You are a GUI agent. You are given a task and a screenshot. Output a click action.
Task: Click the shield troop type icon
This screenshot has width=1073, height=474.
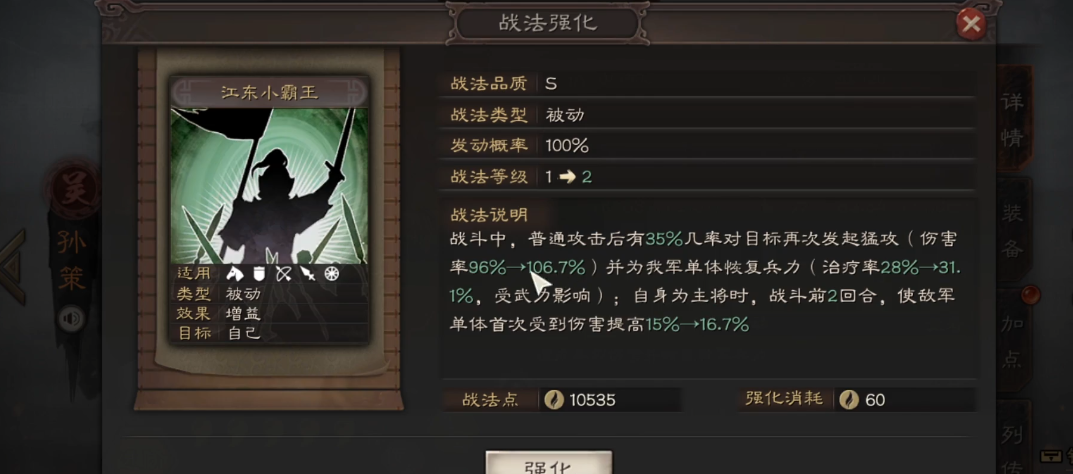point(259,274)
